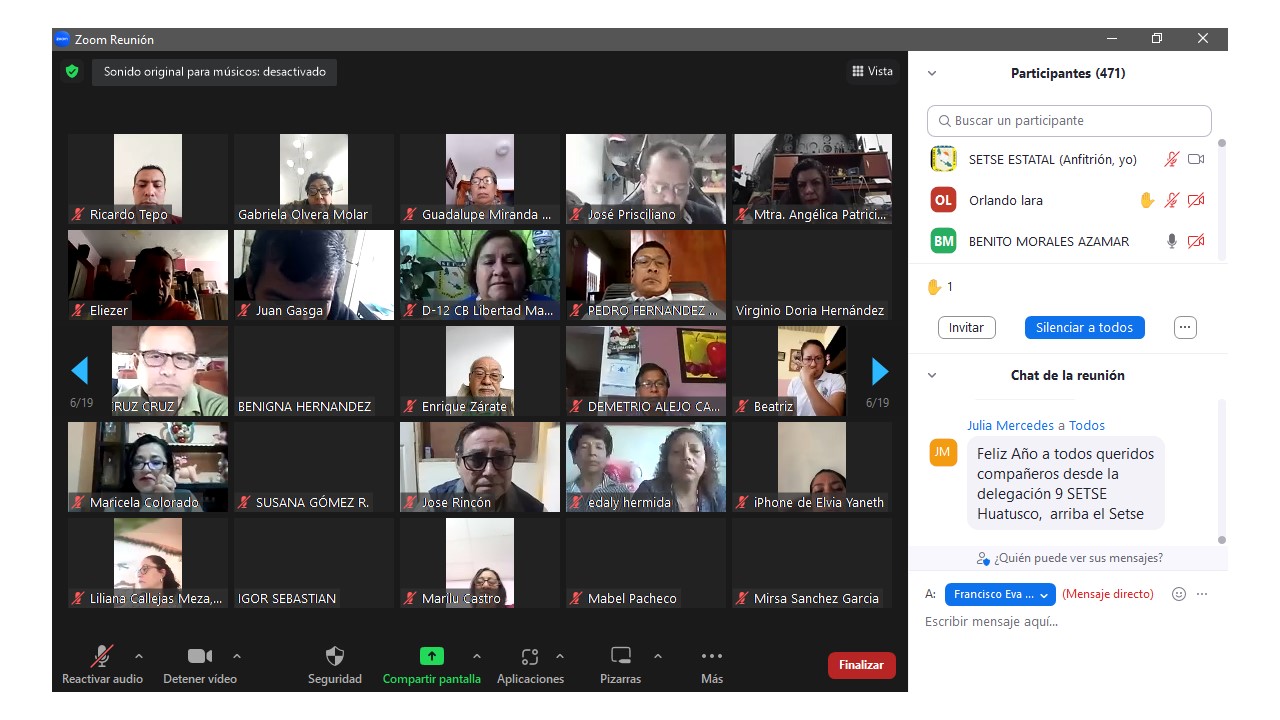Open the Seguridad shield icon
Viewport: 1280px width, 720px height.
pos(335,657)
